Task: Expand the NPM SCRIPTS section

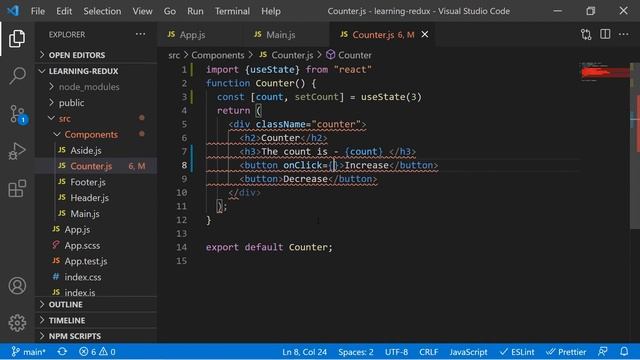Action: coord(96,336)
